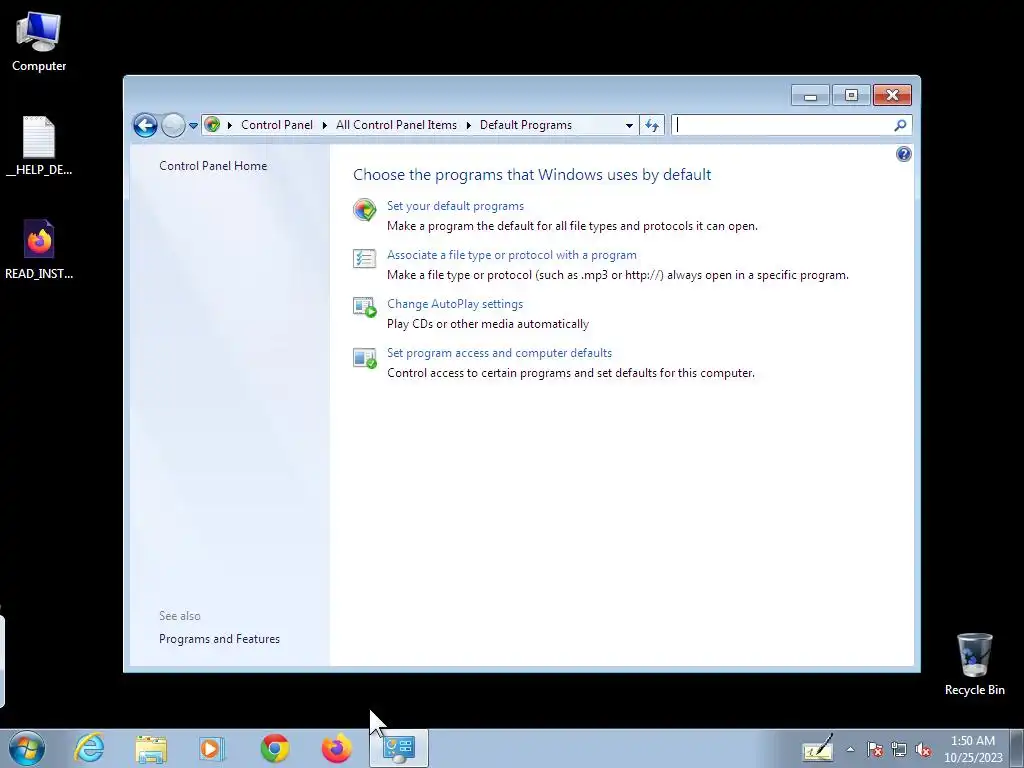
Task: Open Set program access and computer defaults
Action: tap(499, 353)
